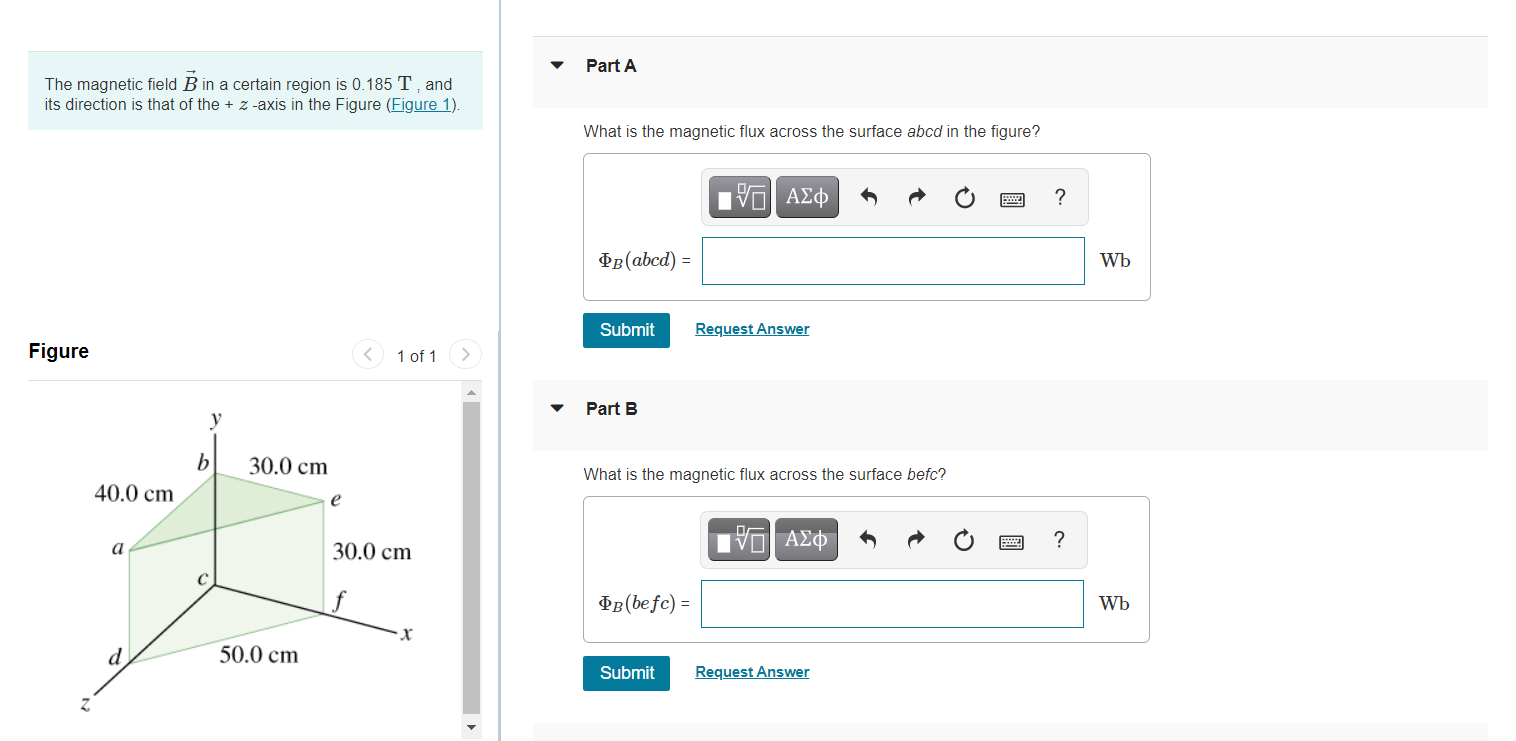Open math templates button in Part B toolbar
Image resolution: width=1516 pixels, height=741 pixels.
741,540
